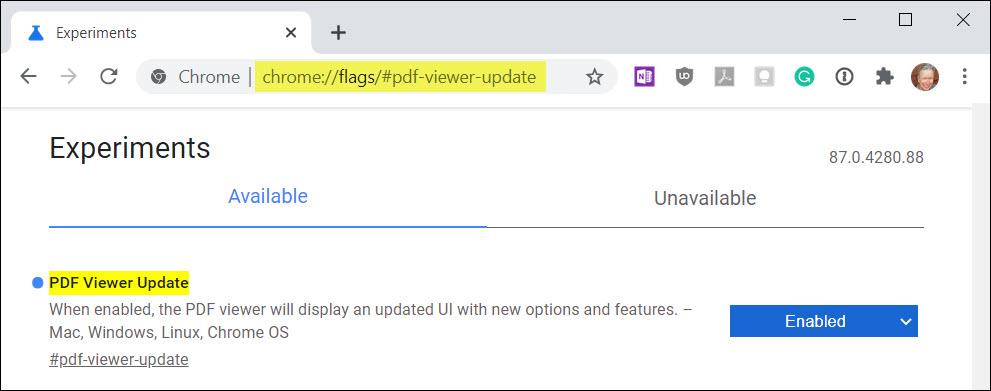Open the OneNote extension icon
Viewport: 991px width, 391px height.
(x=644, y=77)
